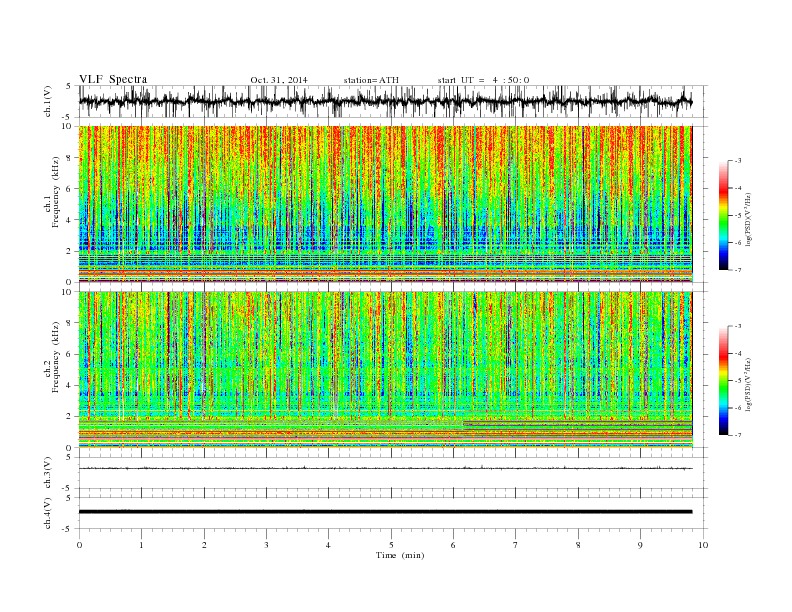This screenshot has width=792, height=612.
Task: Click the ch.2 spectrogram color scale bar
Action: click(723, 380)
